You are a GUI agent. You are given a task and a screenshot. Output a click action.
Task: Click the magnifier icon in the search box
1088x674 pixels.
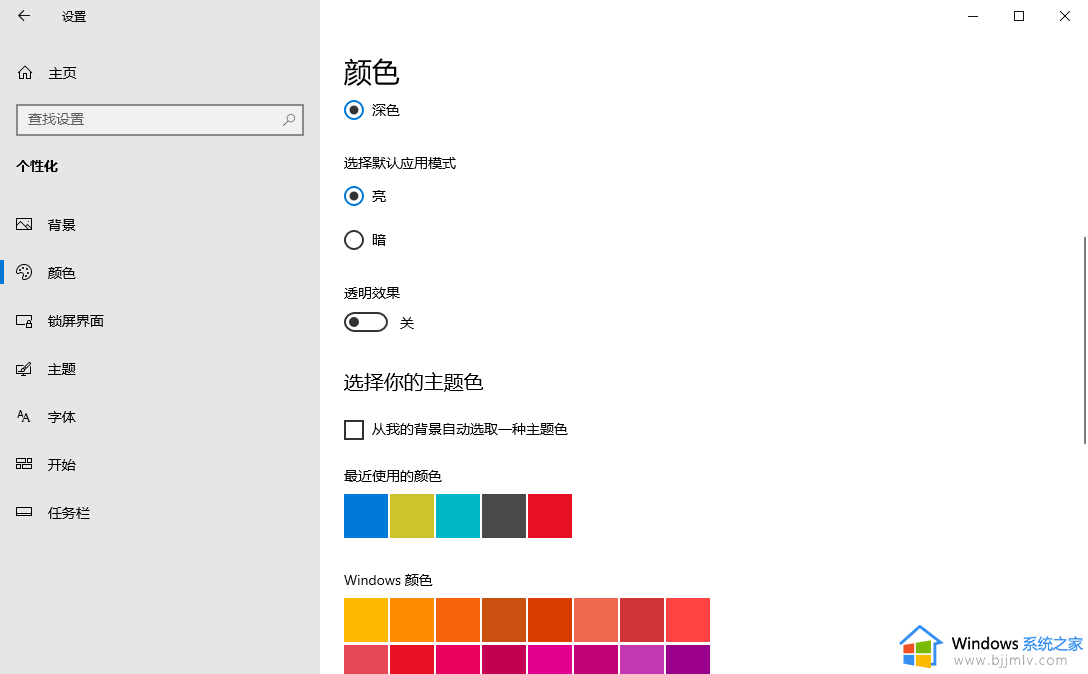[289, 119]
